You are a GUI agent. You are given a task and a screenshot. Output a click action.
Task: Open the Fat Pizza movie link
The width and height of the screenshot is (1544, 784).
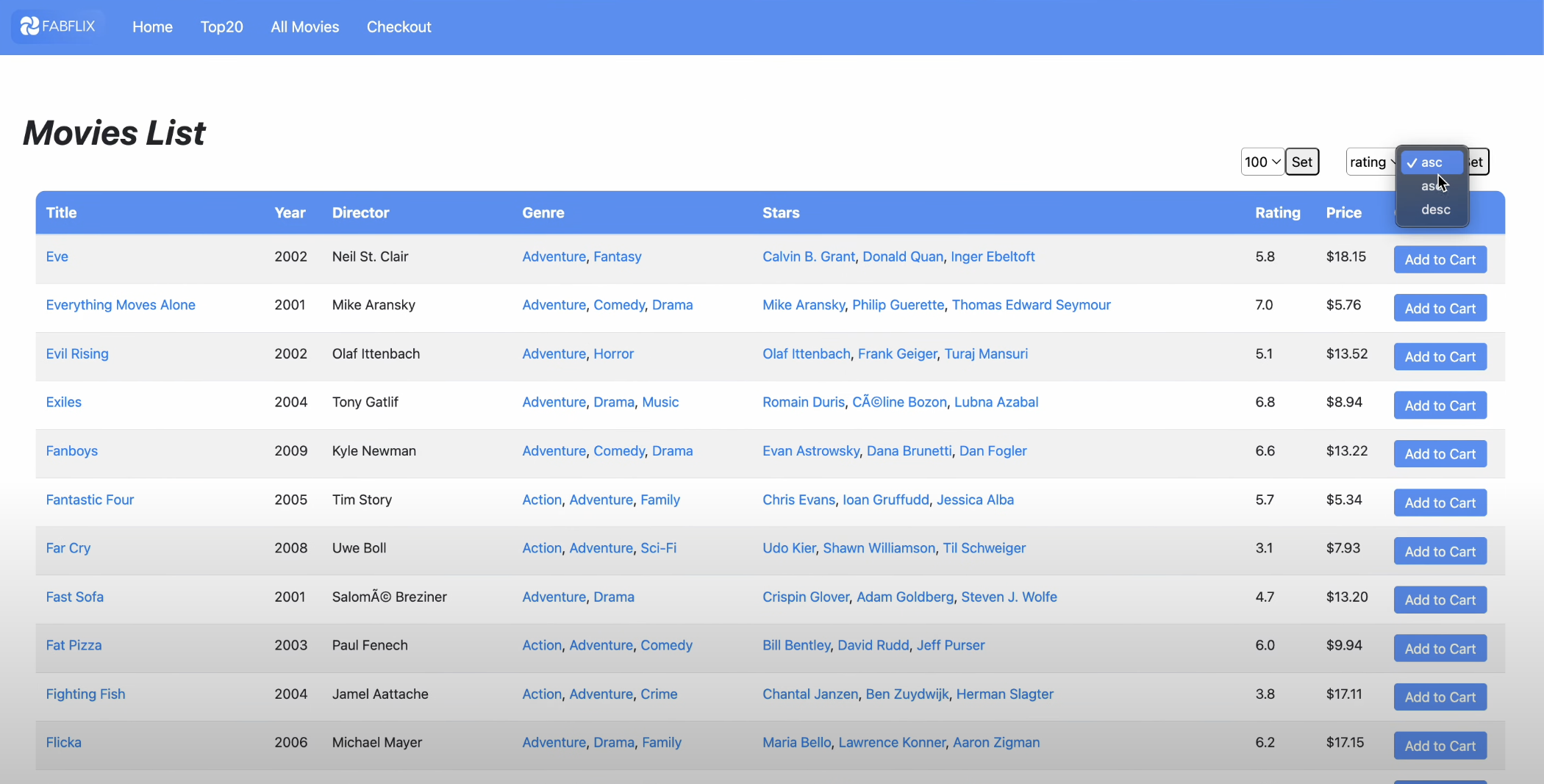(x=74, y=645)
